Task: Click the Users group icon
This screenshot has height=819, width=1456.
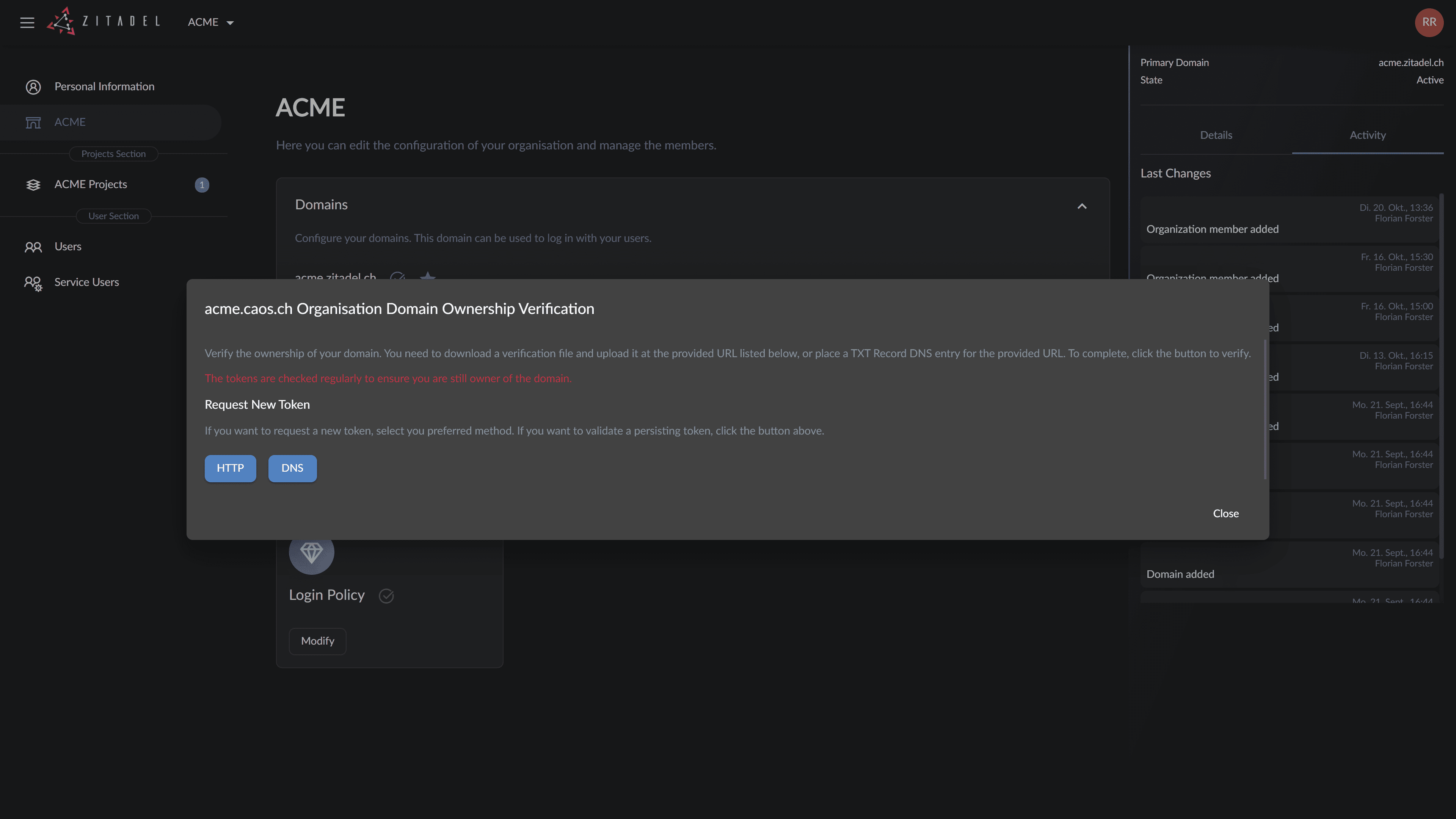Action: click(33, 247)
